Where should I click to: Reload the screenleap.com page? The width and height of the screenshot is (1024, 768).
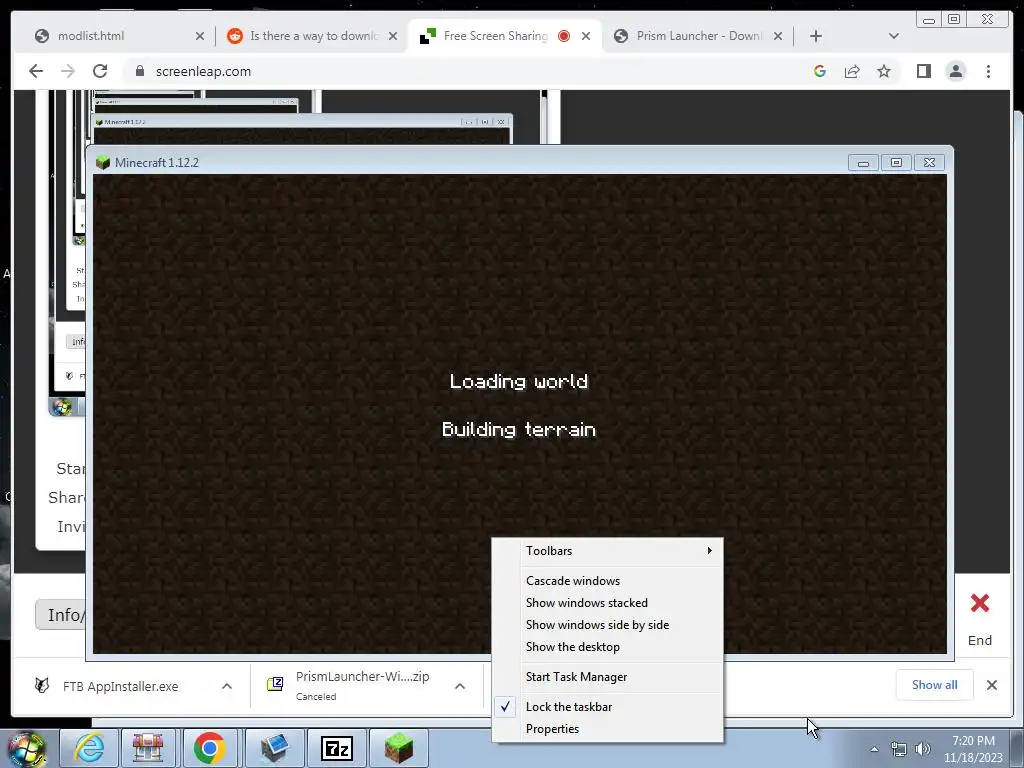pos(100,71)
